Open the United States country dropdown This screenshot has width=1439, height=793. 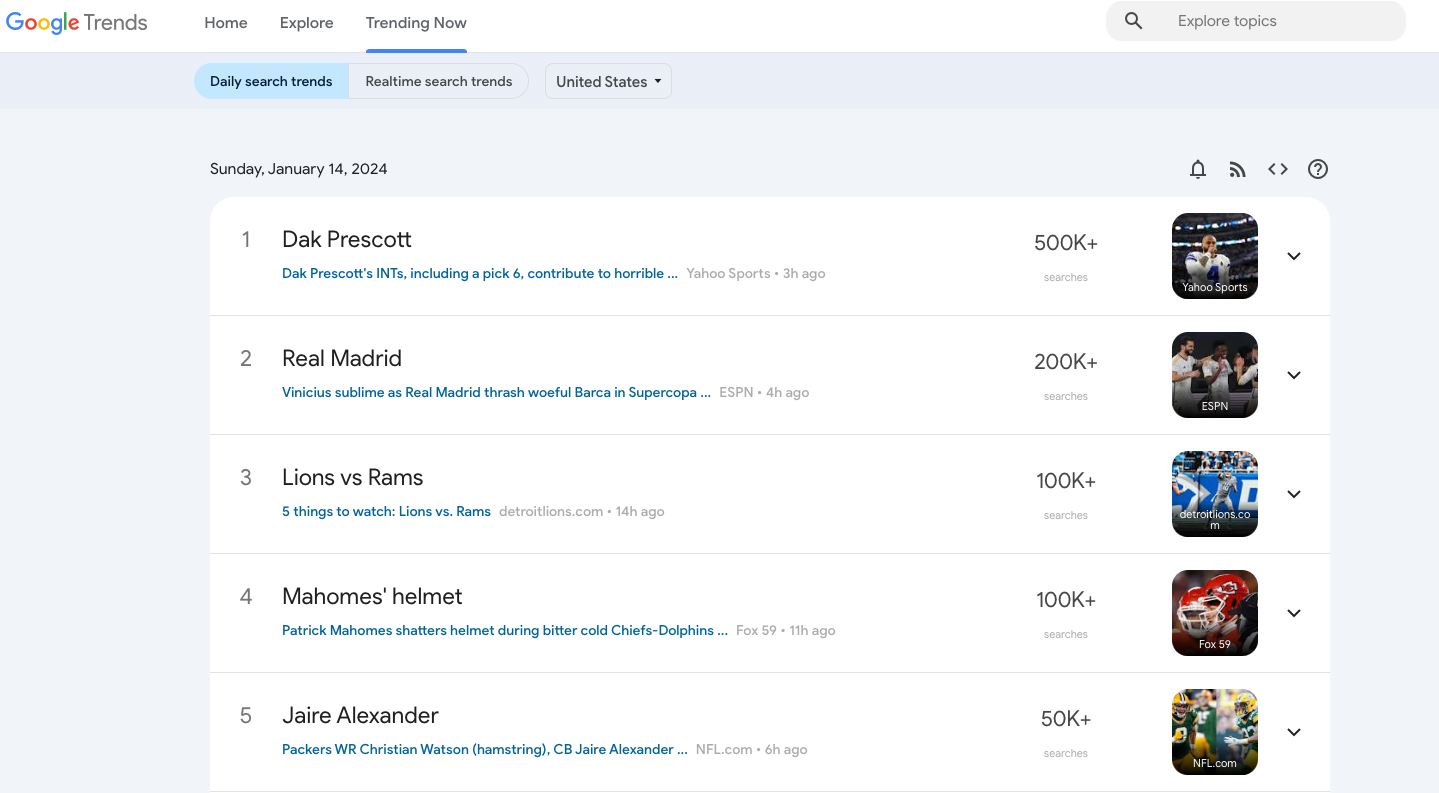tap(608, 82)
